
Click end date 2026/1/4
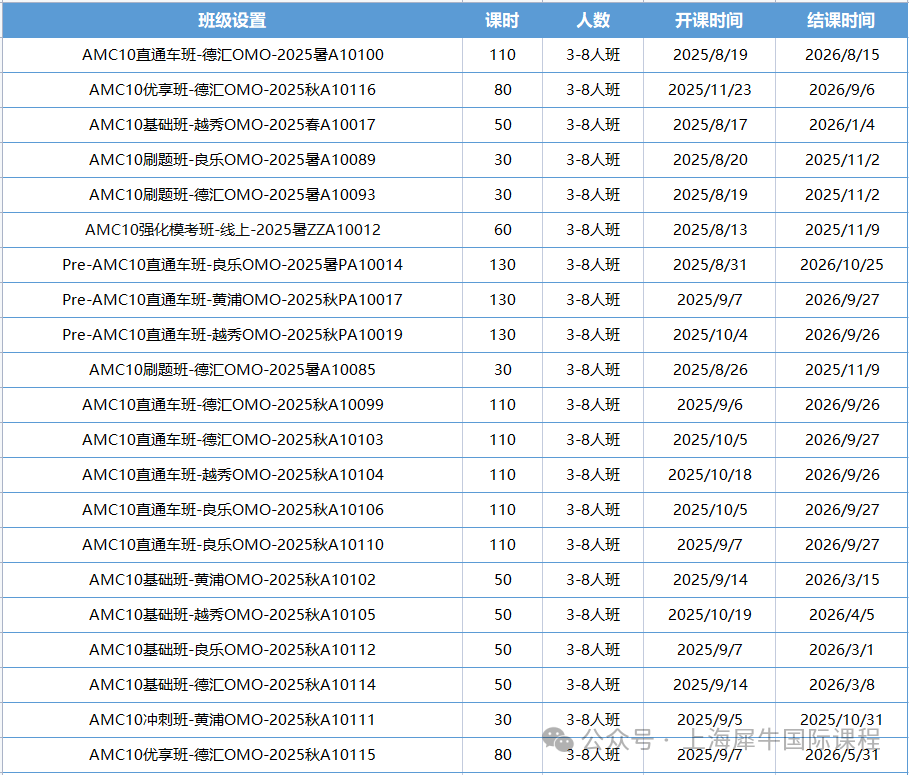pos(842,125)
